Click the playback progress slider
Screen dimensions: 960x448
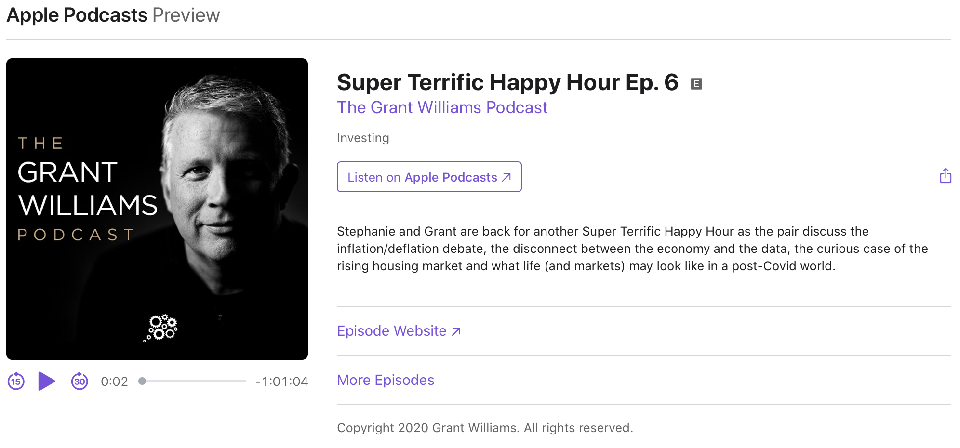[x=194, y=381]
